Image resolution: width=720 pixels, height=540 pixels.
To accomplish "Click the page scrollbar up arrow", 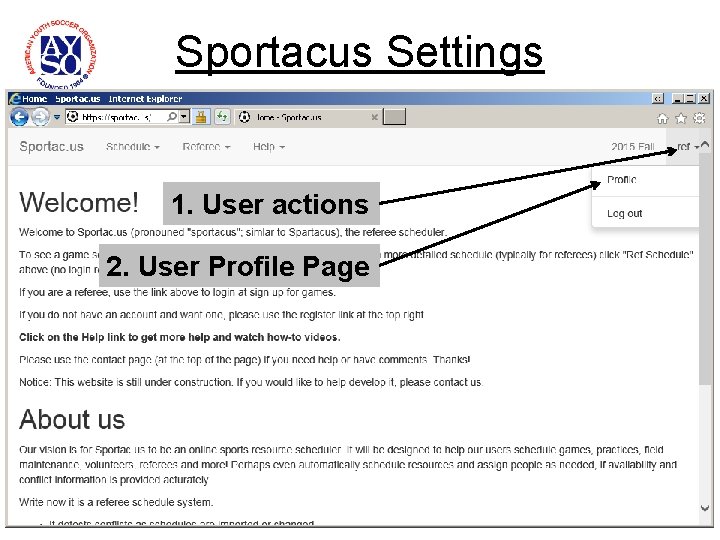I will 705,145.
